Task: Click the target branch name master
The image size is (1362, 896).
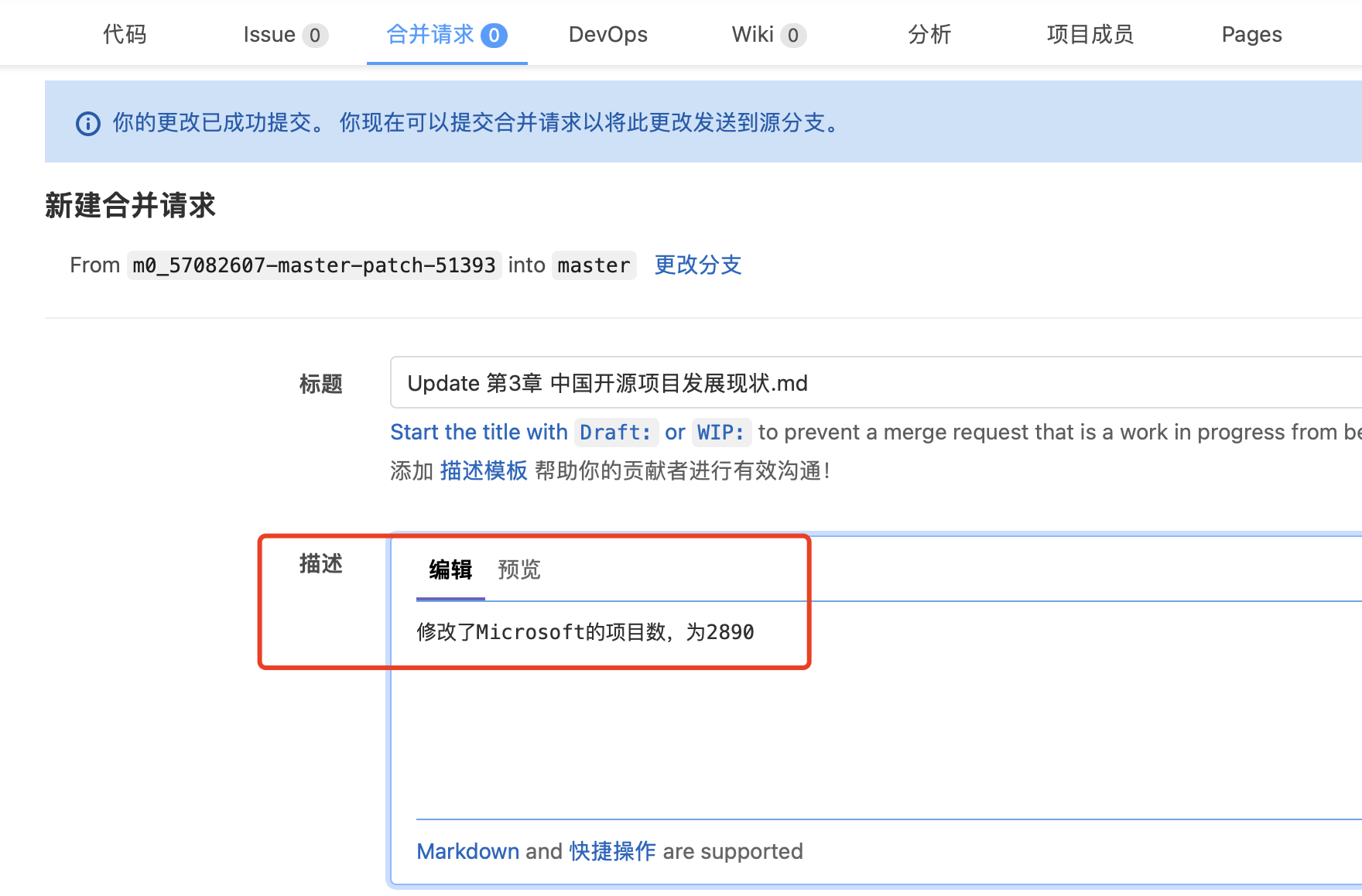Action: click(x=594, y=265)
